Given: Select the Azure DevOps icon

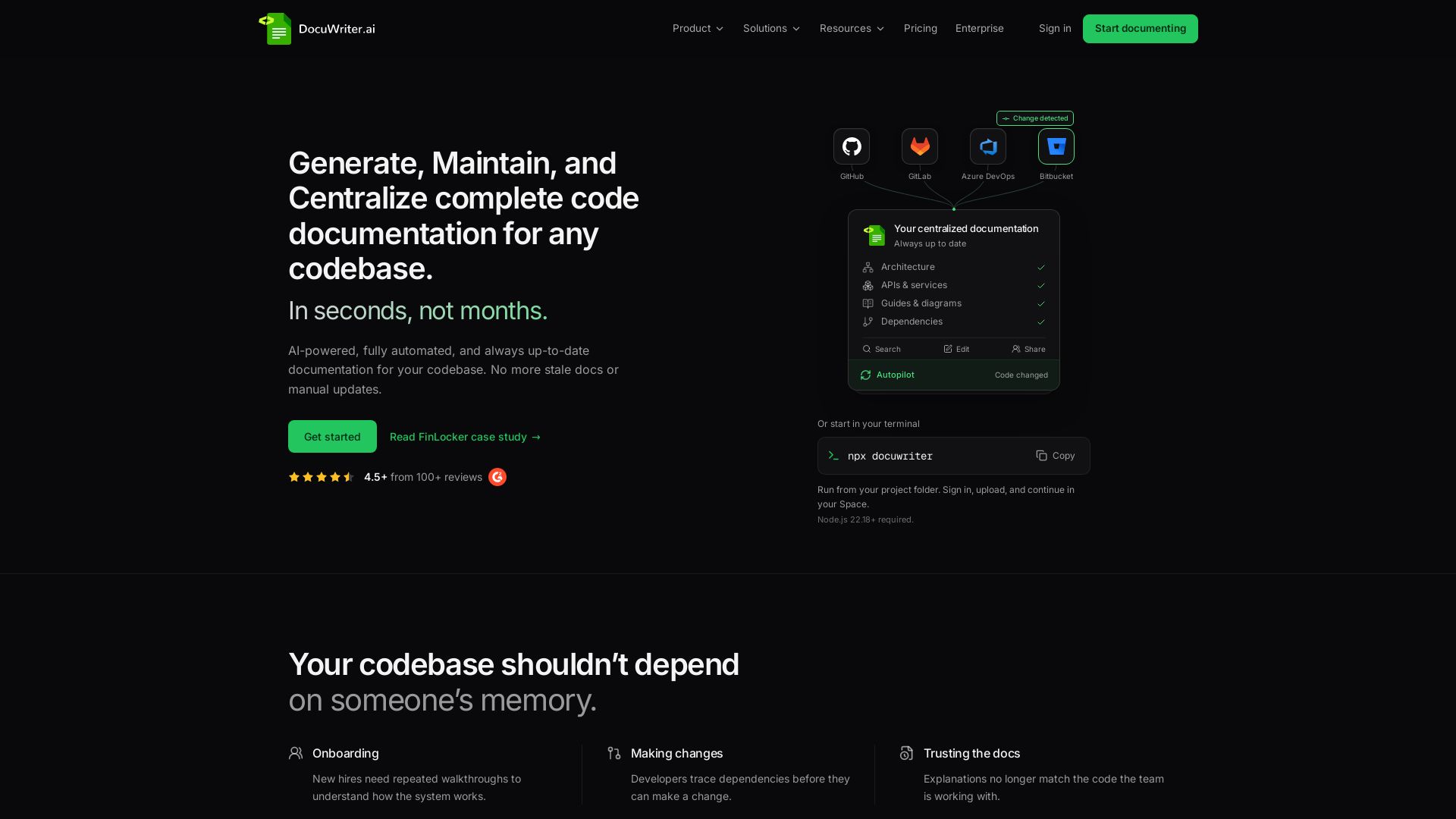Looking at the screenshot, I should pyautogui.click(x=988, y=146).
